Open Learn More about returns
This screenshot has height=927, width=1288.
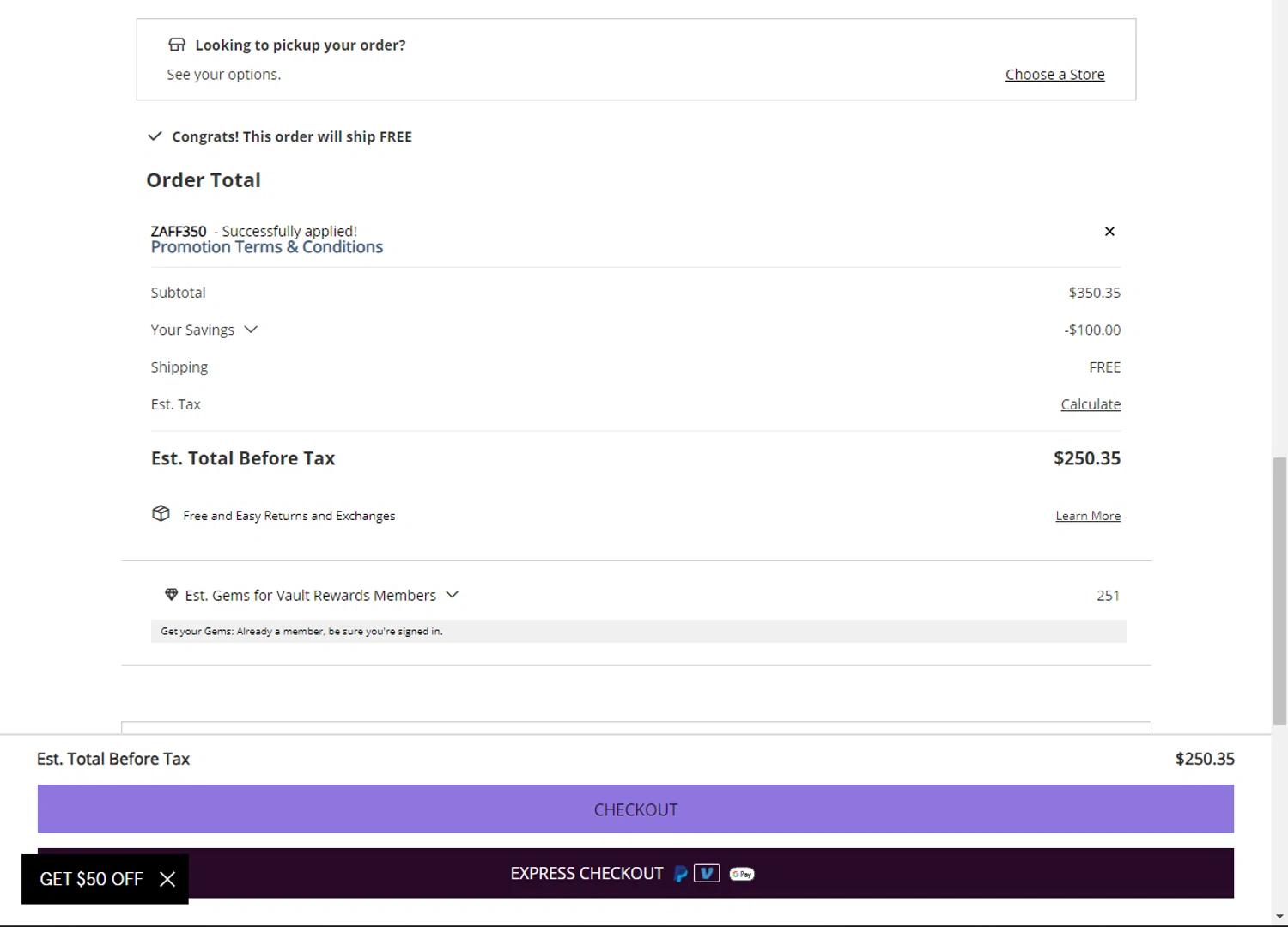1088,516
